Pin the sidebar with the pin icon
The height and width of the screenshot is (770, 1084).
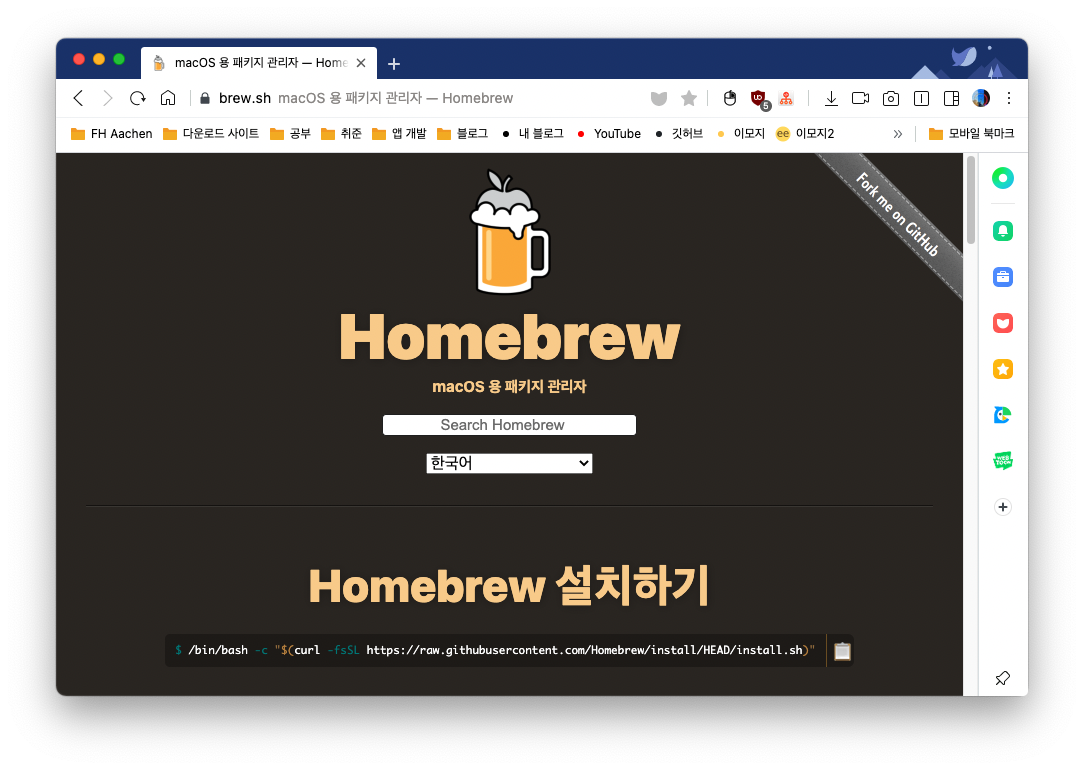pyautogui.click(x=1002, y=678)
